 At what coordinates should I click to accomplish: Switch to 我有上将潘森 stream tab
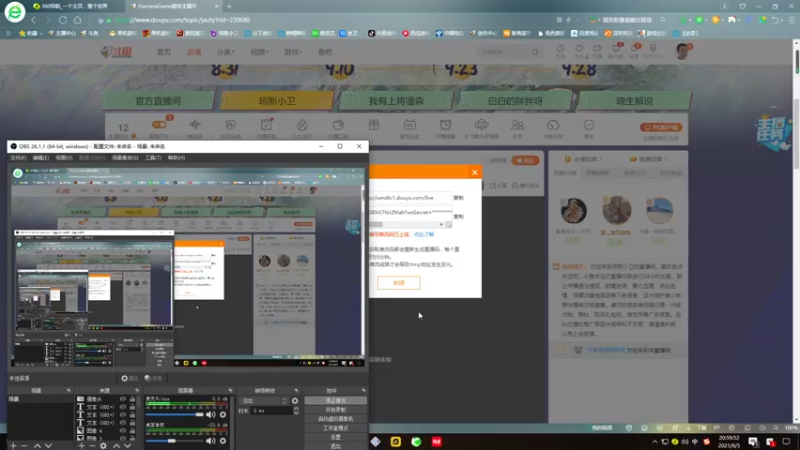click(x=396, y=101)
